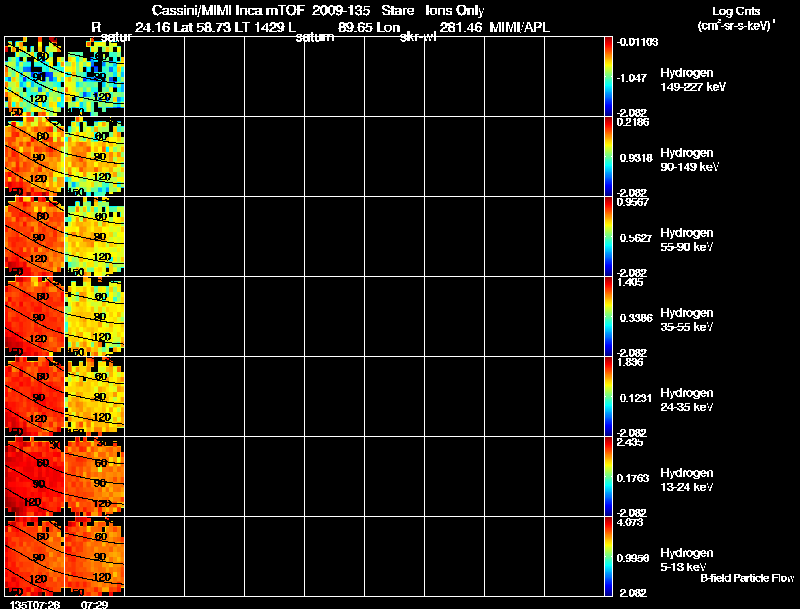
Task: Select the Hydrogen 149-227 keV image at 07:26
Action: [35, 76]
